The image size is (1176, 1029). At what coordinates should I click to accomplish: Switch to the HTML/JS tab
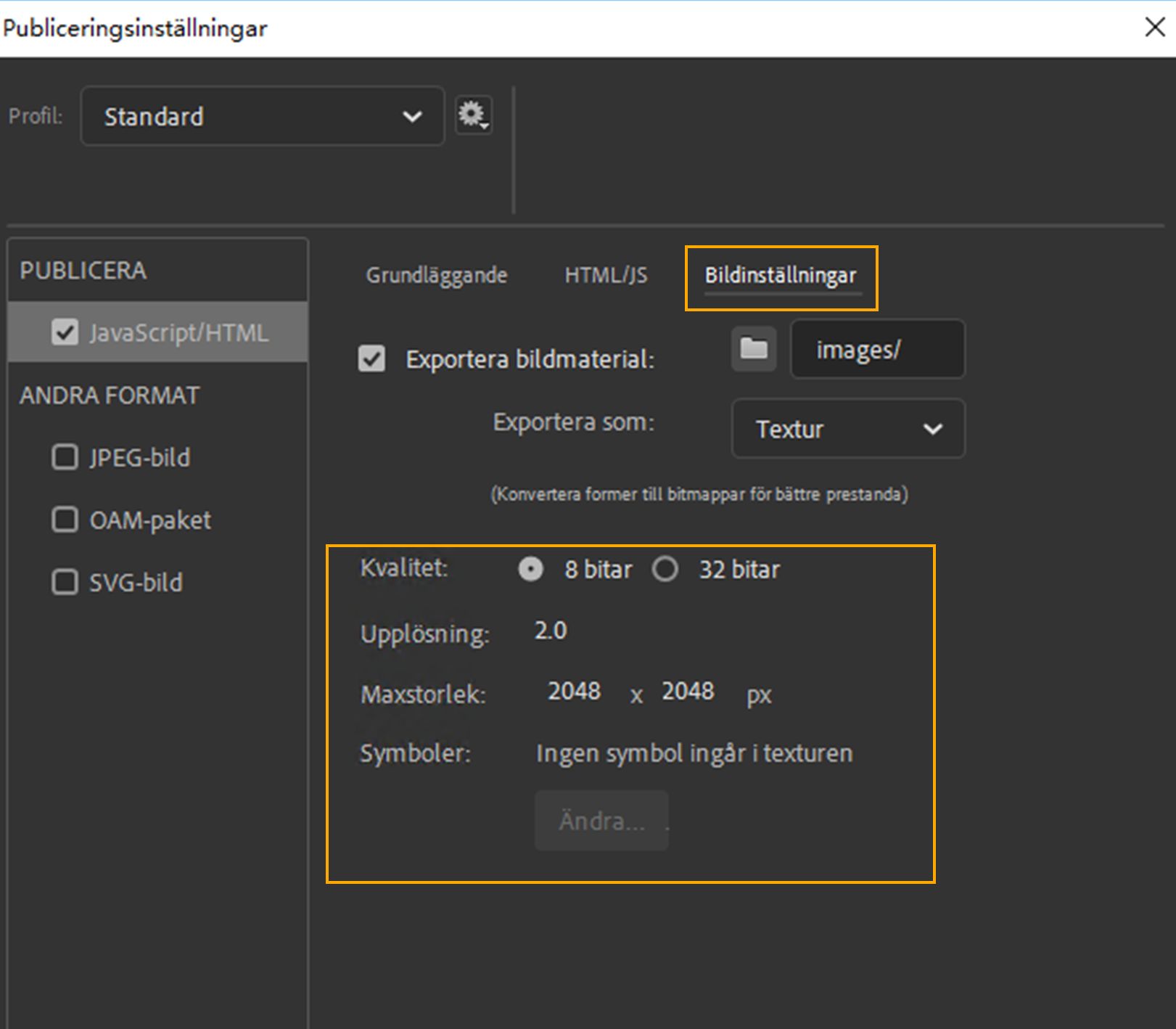(x=606, y=276)
